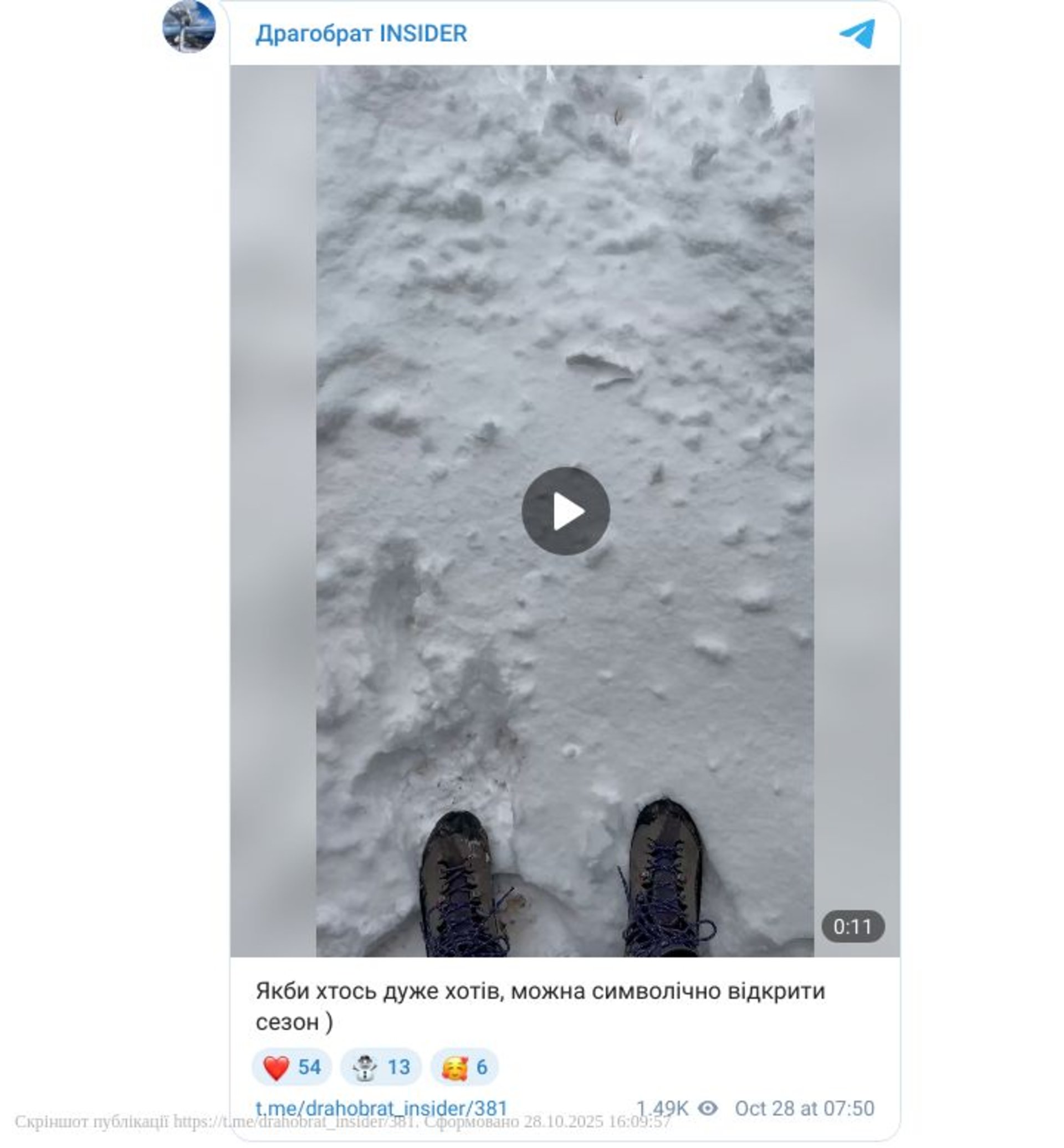This screenshot has height=1148, width=1064.
Task: Open the Драгобрат INSIDER channel name link
Action: pos(361,33)
